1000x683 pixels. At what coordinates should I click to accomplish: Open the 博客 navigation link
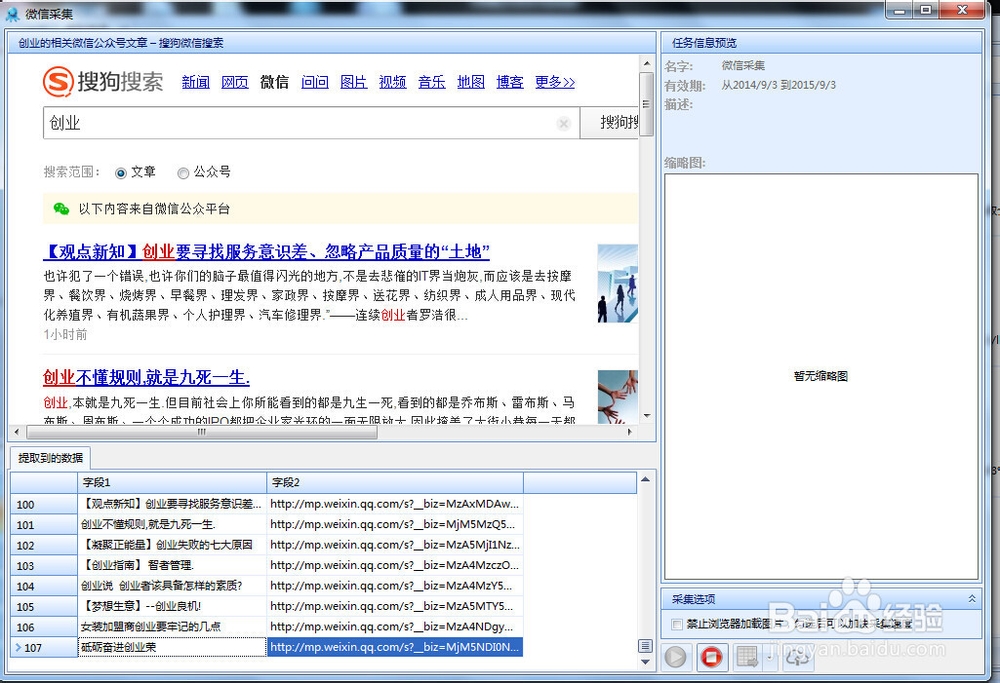click(x=510, y=82)
